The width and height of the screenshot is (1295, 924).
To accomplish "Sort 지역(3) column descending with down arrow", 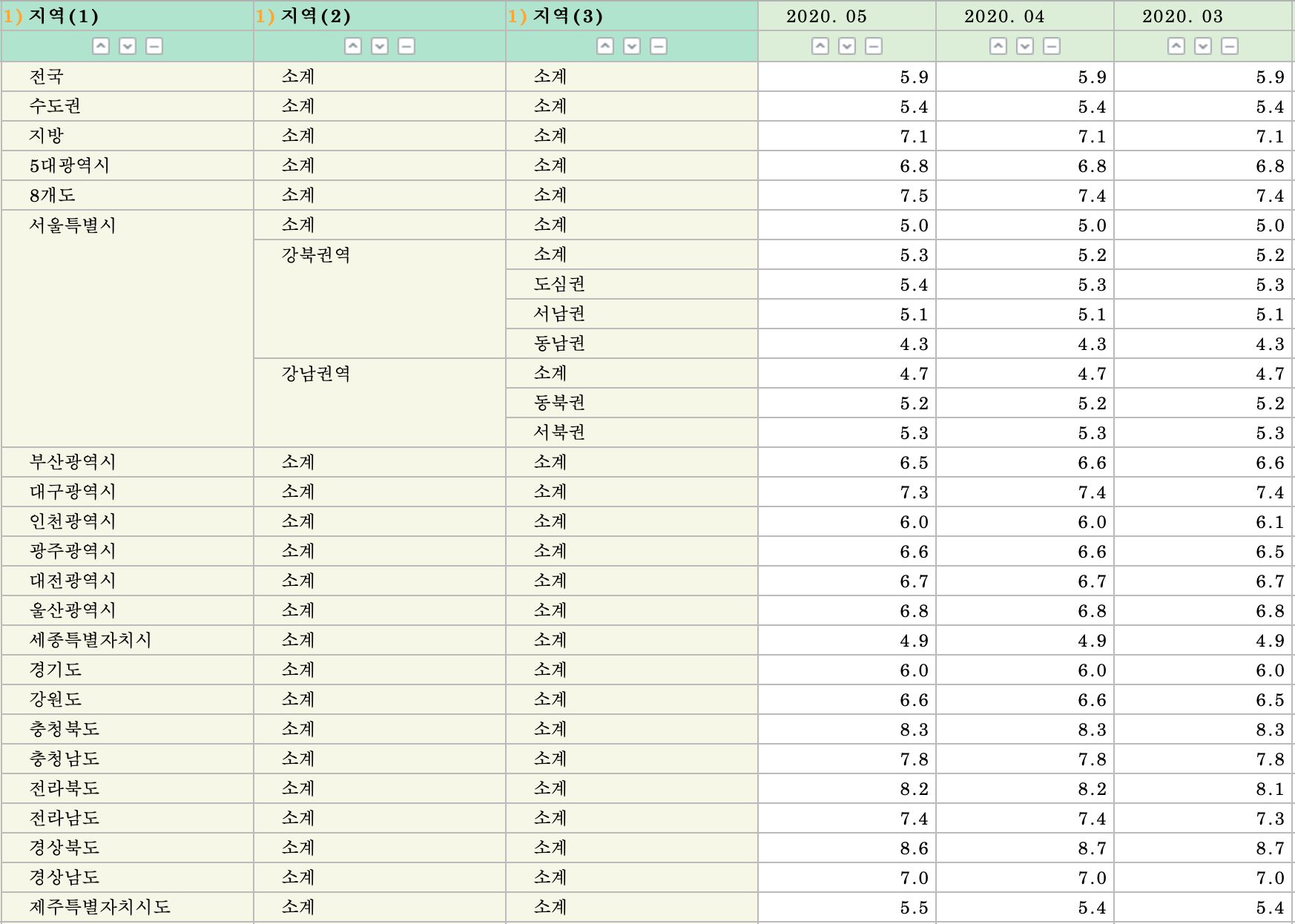I will pos(632,46).
